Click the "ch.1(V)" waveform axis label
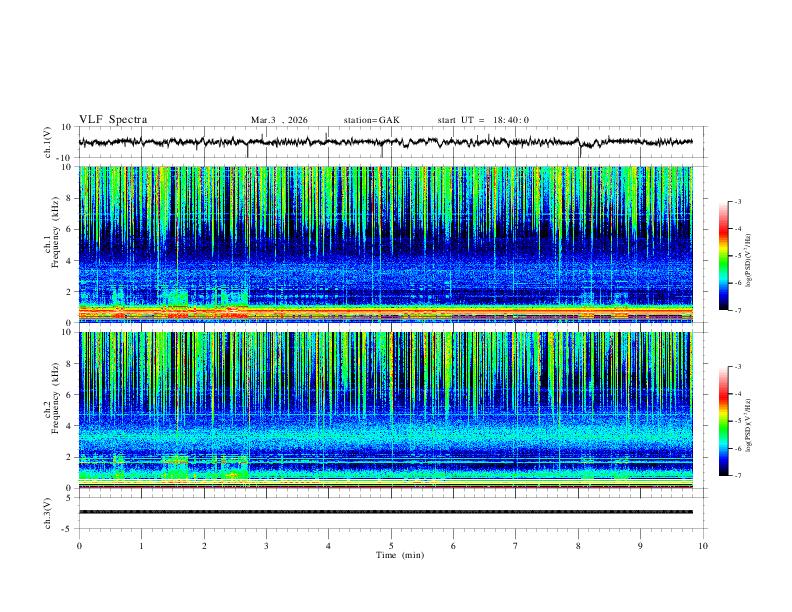 pos(48,142)
